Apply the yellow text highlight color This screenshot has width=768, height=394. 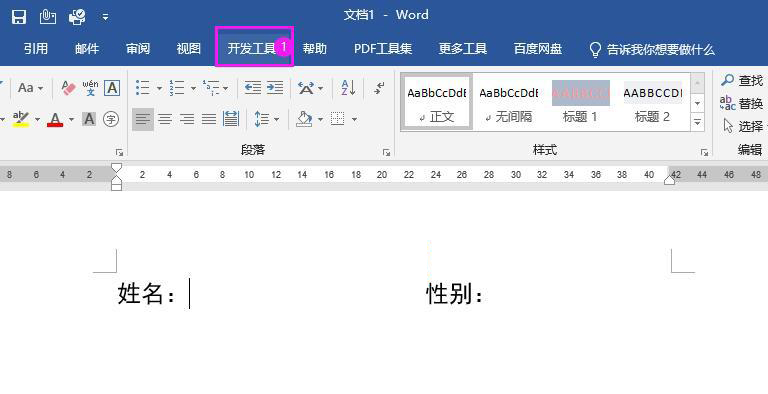[21, 119]
